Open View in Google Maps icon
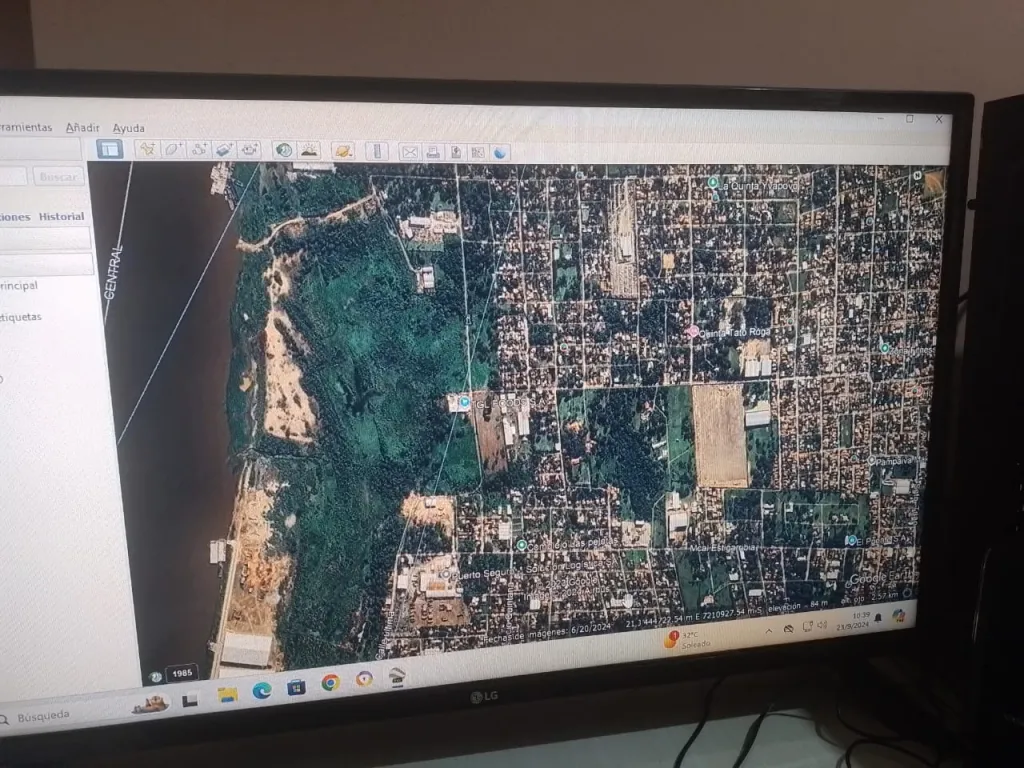This screenshot has height=768, width=1024. coord(477,152)
